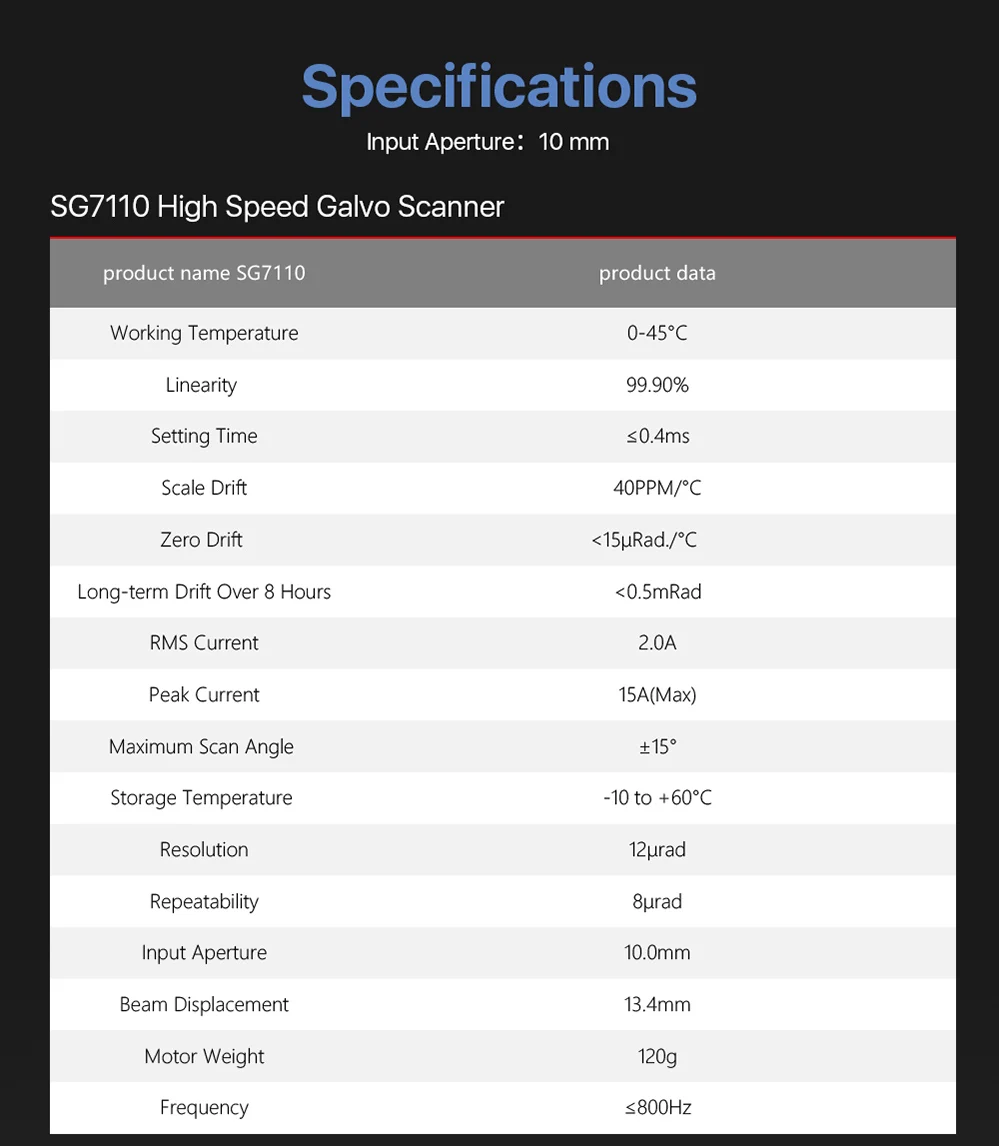Image resolution: width=999 pixels, height=1146 pixels.
Task: Click the Specifications heading
Action: [499, 87]
